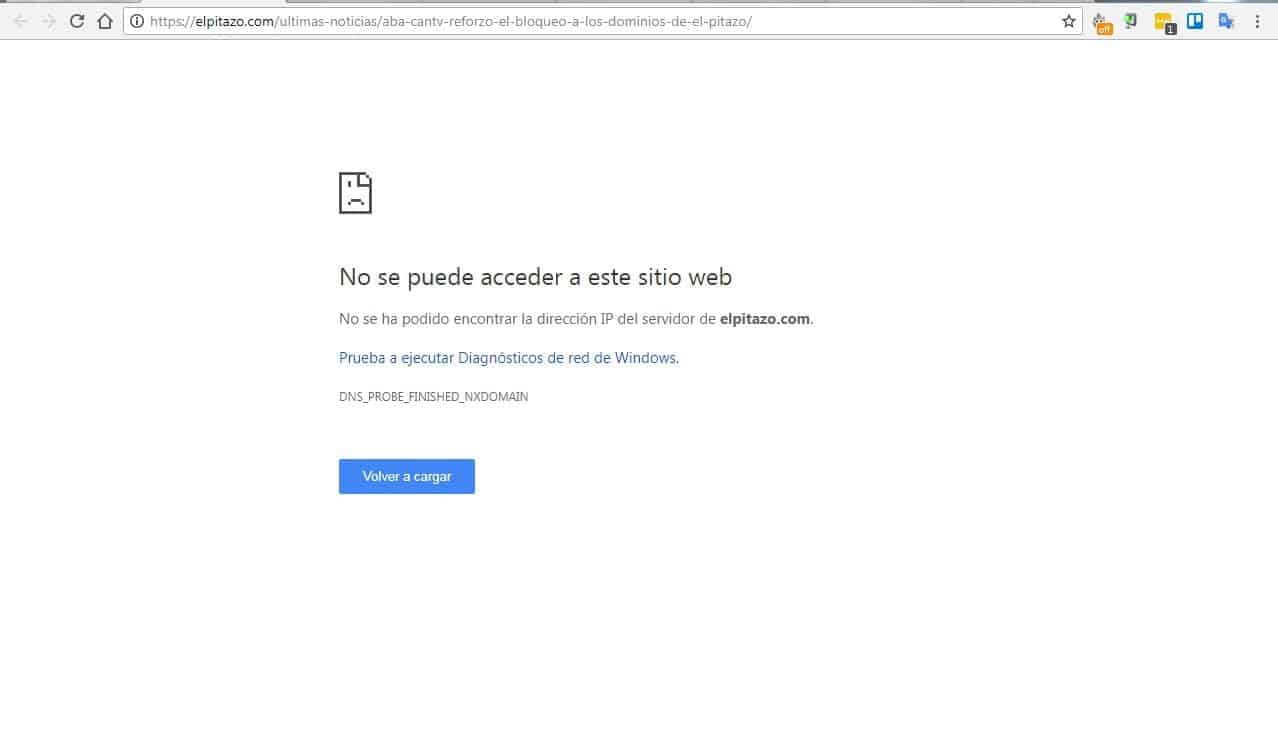The image size is (1278, 734).
Task: Open the Trello extension icon
Action: pyautogui.click(x=1195, y=20)
